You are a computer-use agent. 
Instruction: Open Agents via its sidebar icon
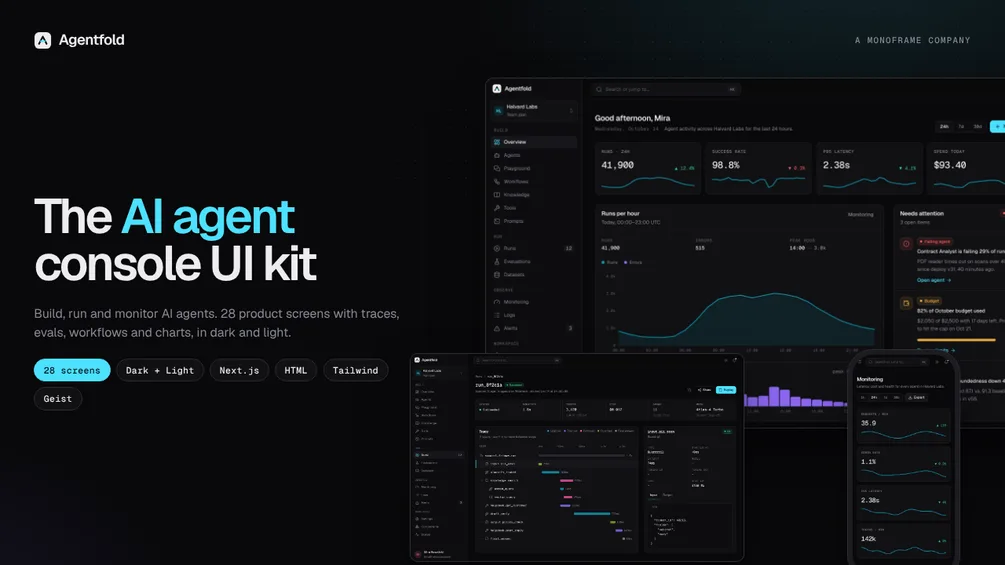(497, 155)
